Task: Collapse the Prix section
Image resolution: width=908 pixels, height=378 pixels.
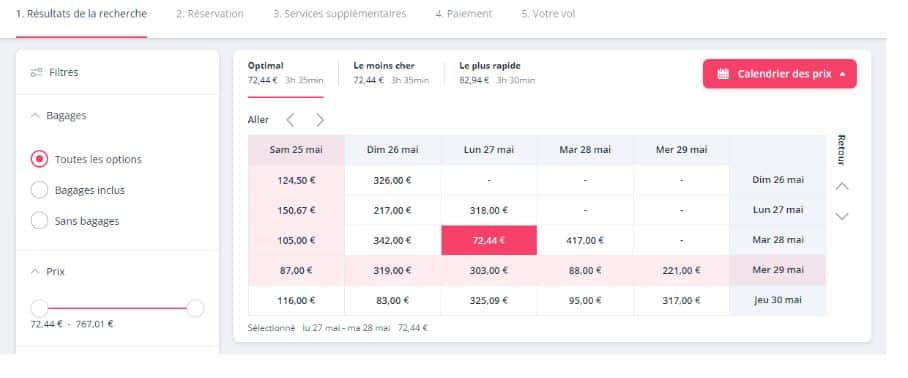Action: coord(35,271)
